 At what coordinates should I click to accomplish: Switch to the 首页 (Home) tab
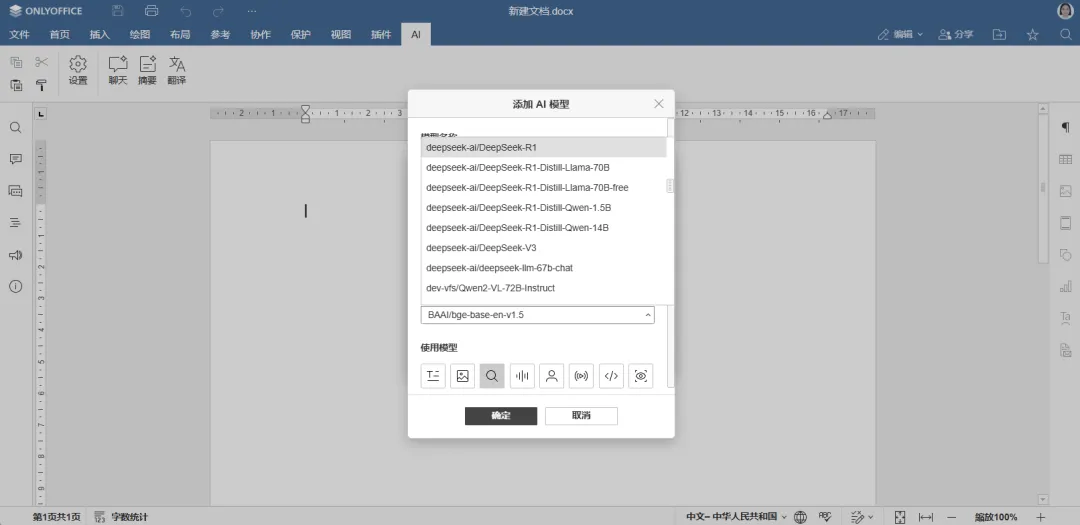59,34
